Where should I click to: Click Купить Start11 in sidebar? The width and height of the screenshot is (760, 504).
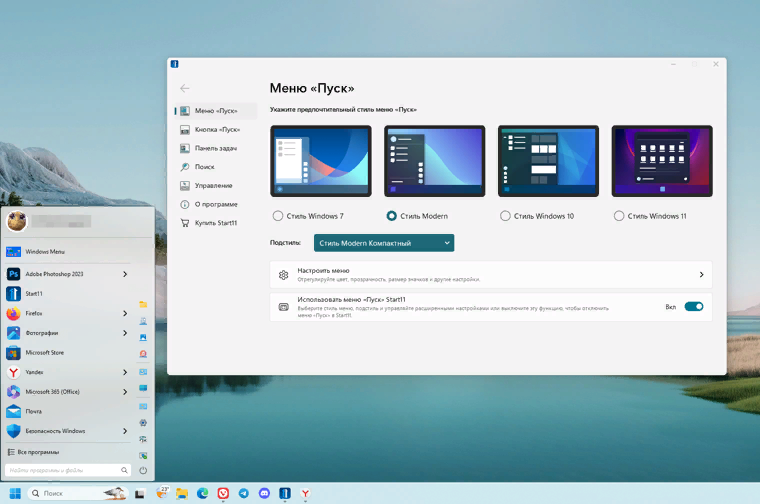click(216, 223)
